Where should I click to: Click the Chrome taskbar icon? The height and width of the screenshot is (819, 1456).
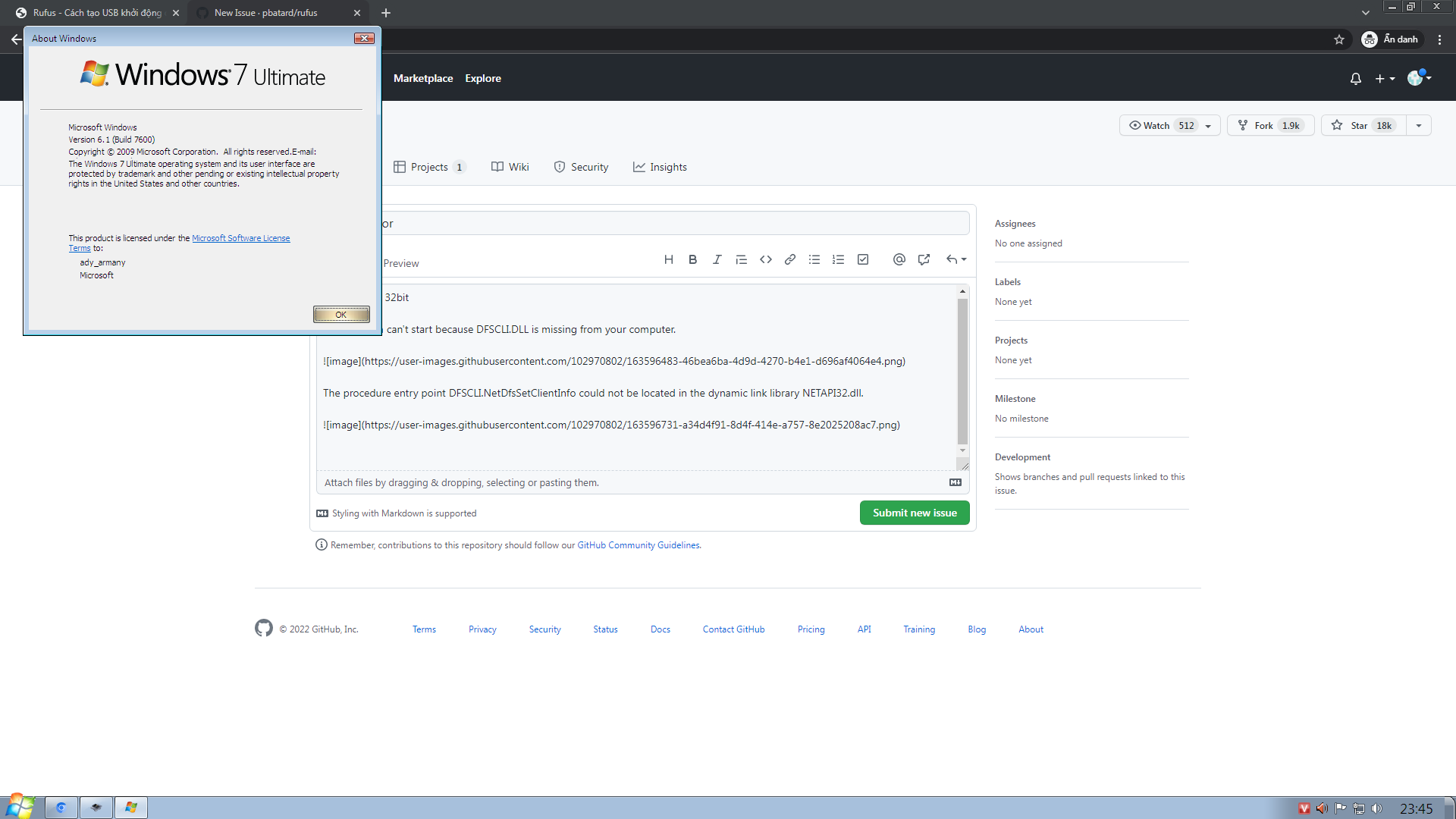pos(61,808)
